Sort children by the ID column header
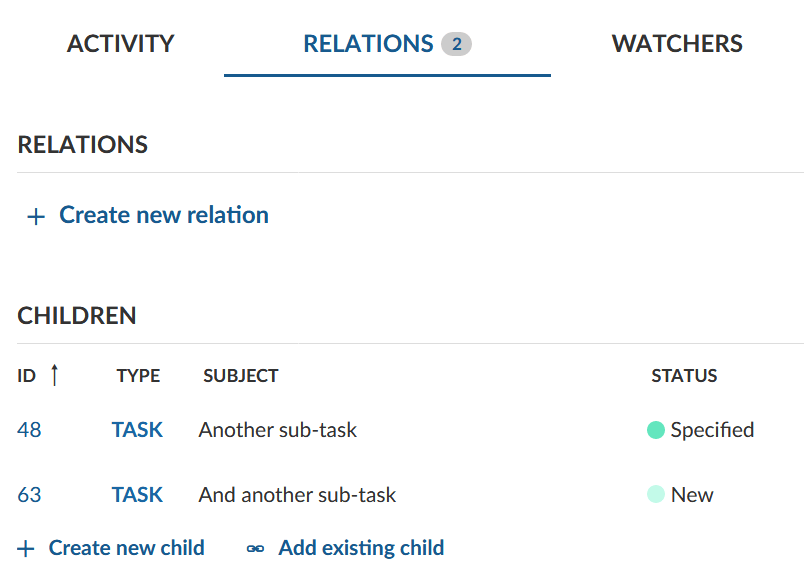 26,376
